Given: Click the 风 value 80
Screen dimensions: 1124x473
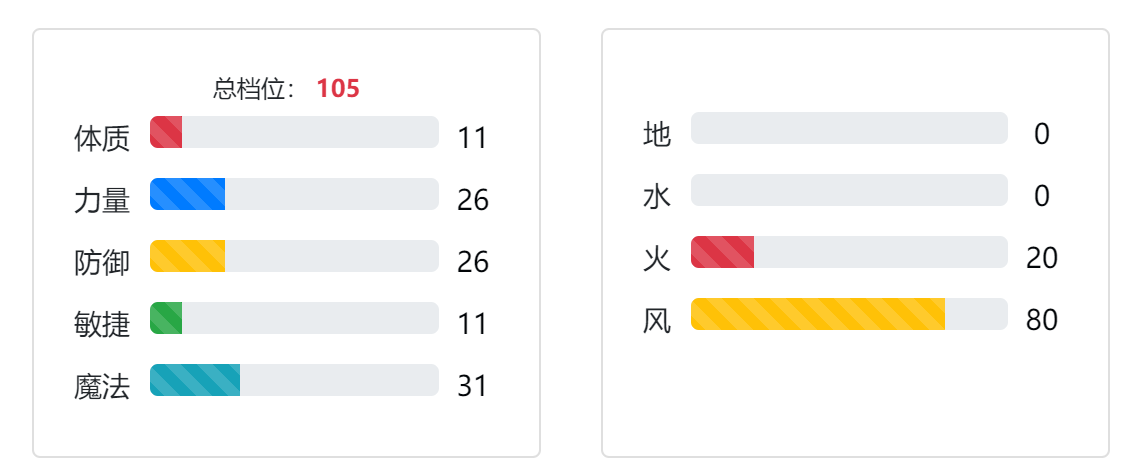Looking at the screenshot, I should 1042,320.
